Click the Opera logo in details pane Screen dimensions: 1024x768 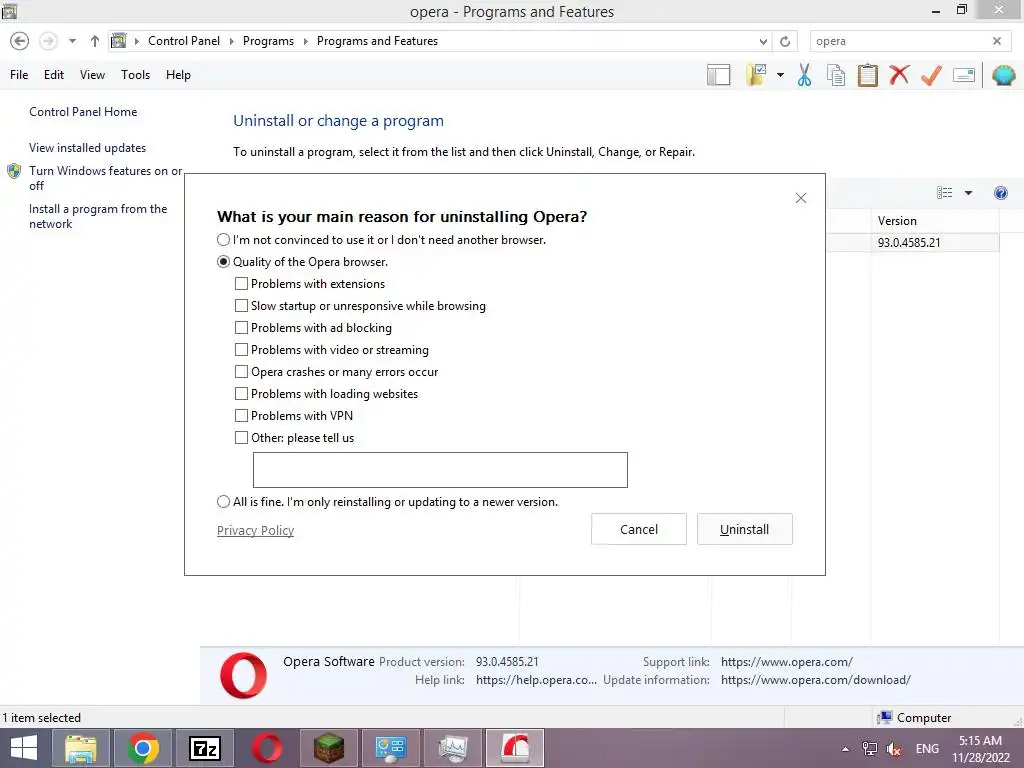(244, 675)
